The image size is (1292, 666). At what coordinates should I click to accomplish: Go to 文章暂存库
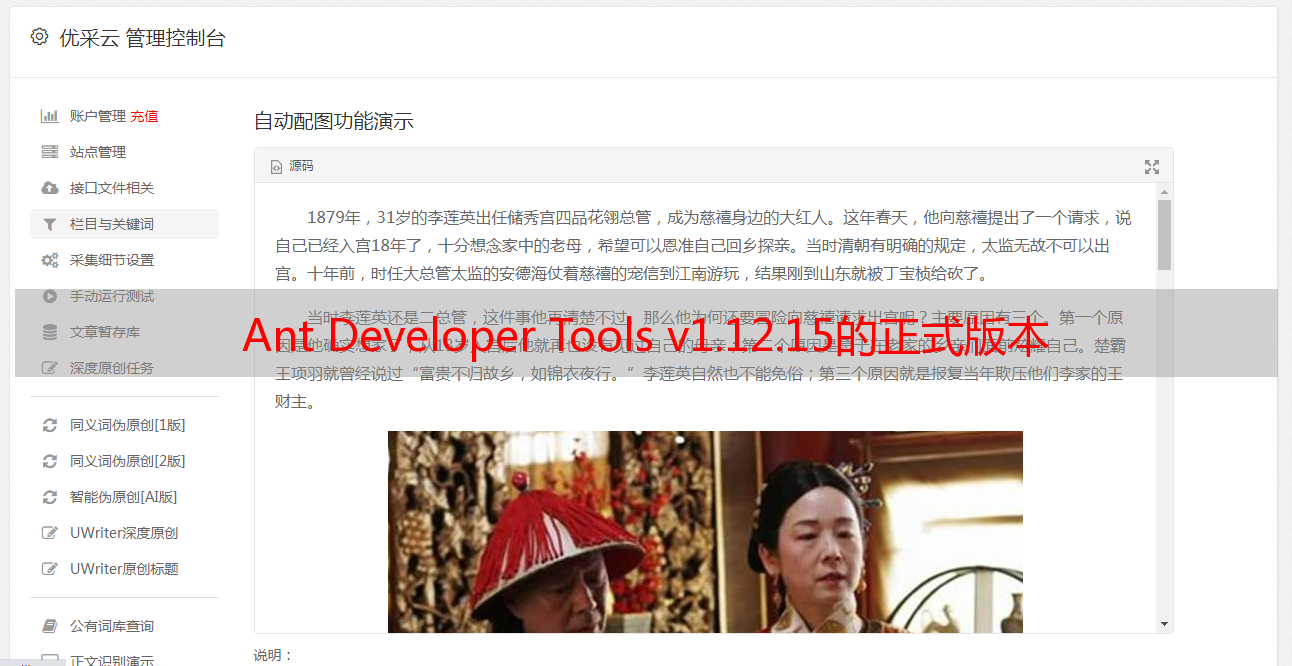[105, 332]
